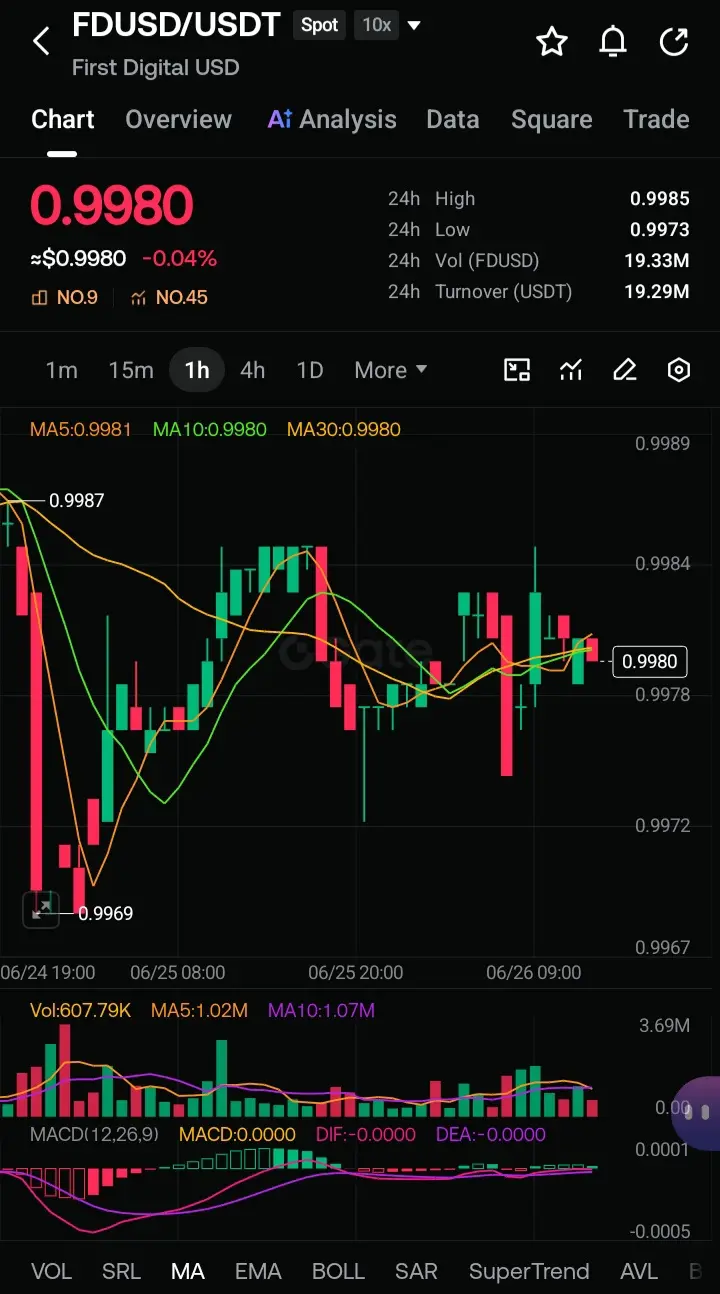The width and height of the screenshot is (720, 1294).
Task: Tap the large 0.9980 price
Action: point(111,205)
